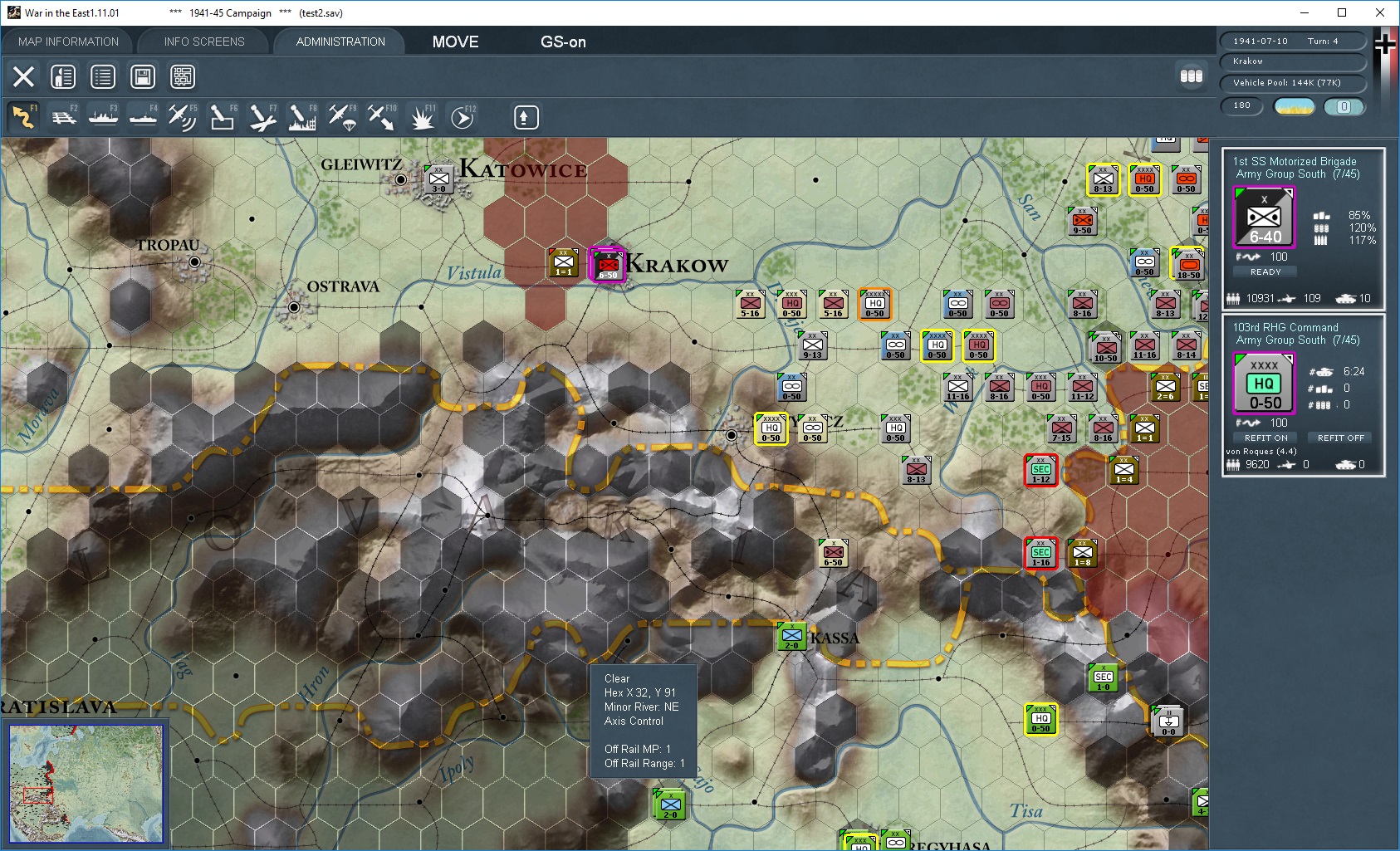Select the Build Fortified Zone (F11) icon
The height and width of the screenshot is (851, 1400).
tap(422, 117)
